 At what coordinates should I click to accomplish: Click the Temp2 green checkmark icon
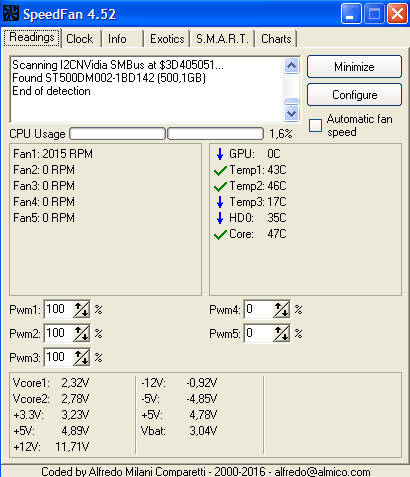[x=220, y=186]
